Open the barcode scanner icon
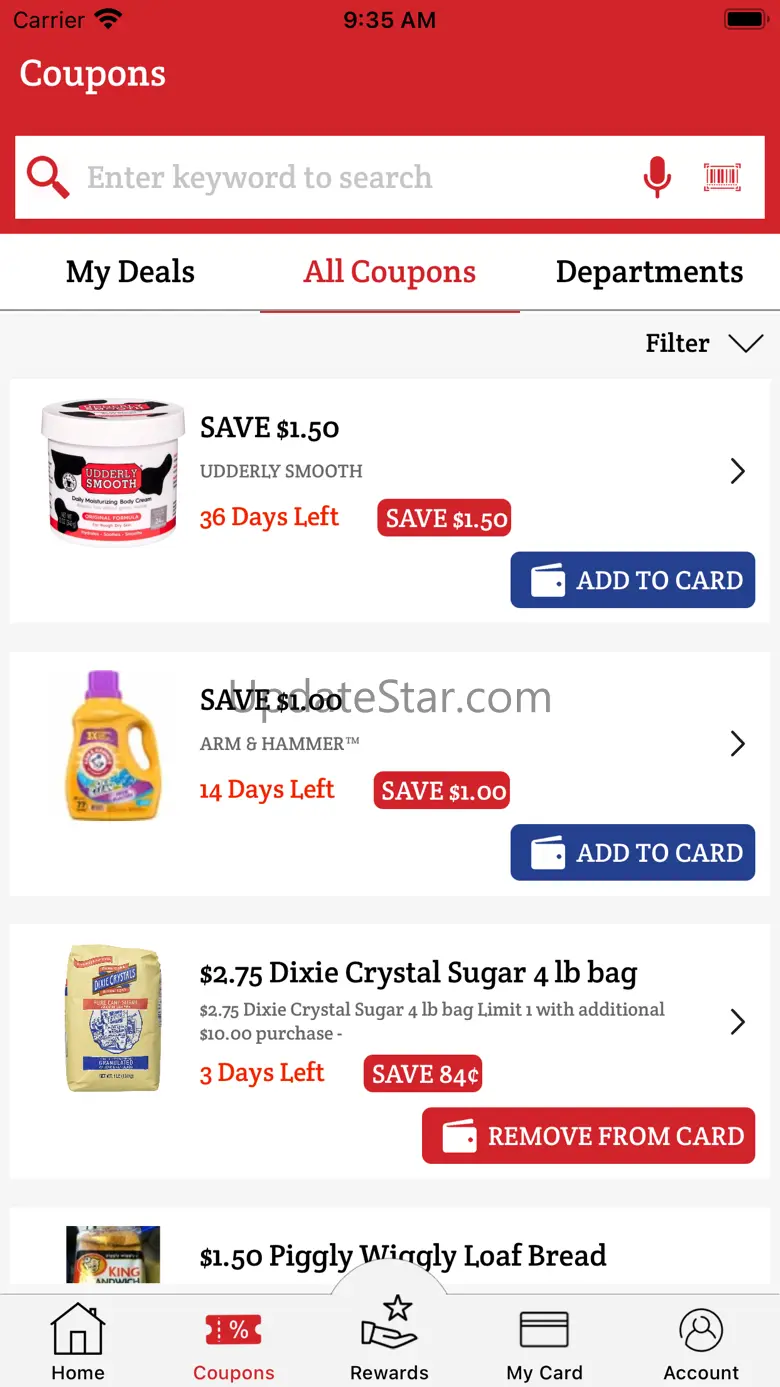 pos(722,177)
